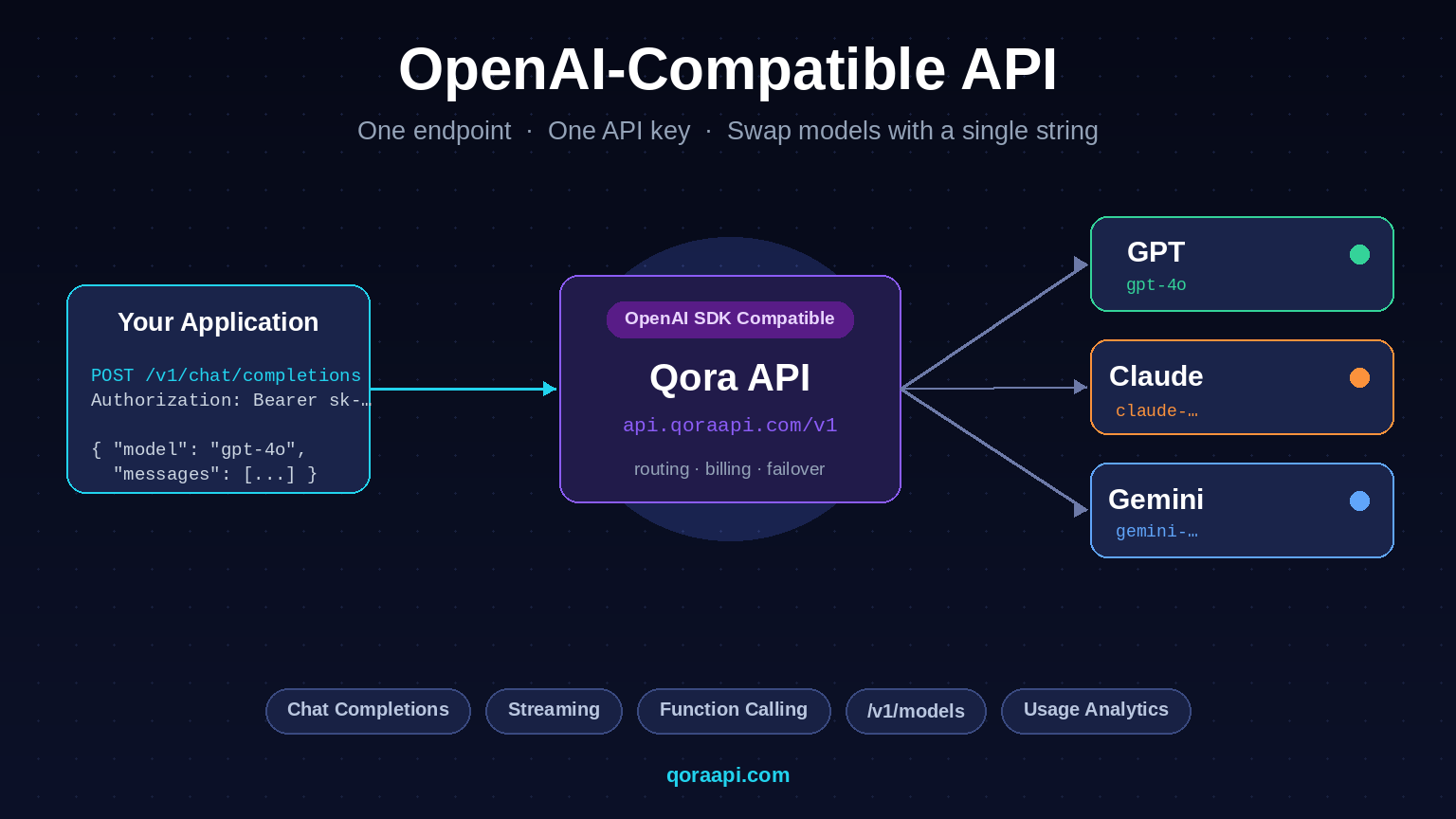1456x819 pixels.
Task: Click the gpt-4o model identifier
Action: [x=1156, y=285]
